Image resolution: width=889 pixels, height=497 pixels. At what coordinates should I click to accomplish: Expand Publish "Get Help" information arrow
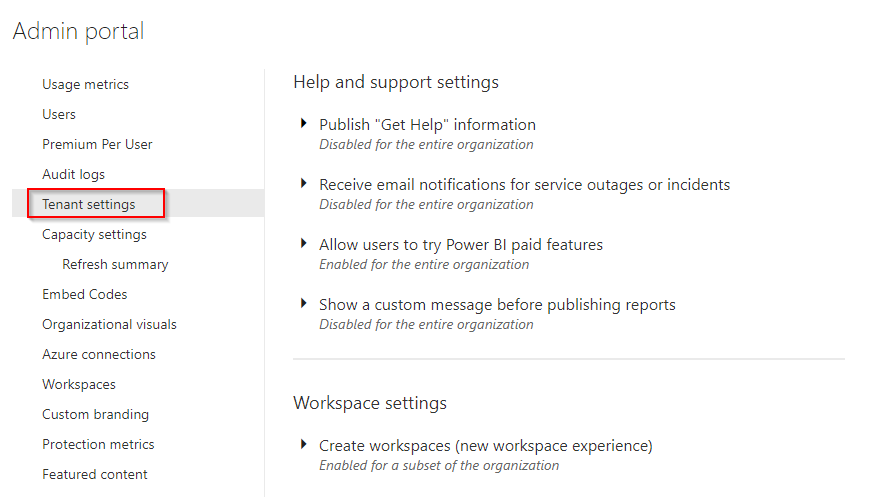[x=304, y=123]
